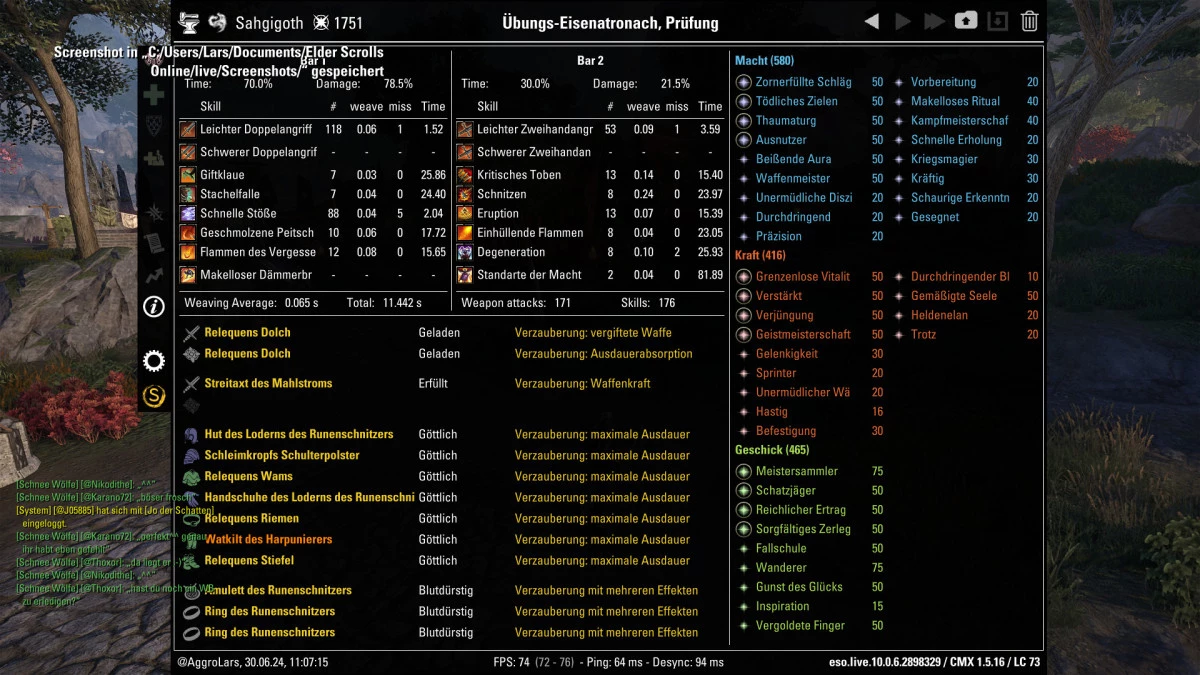
Task: Save the fight with the upload icon
Action: (x=966, y=21)
